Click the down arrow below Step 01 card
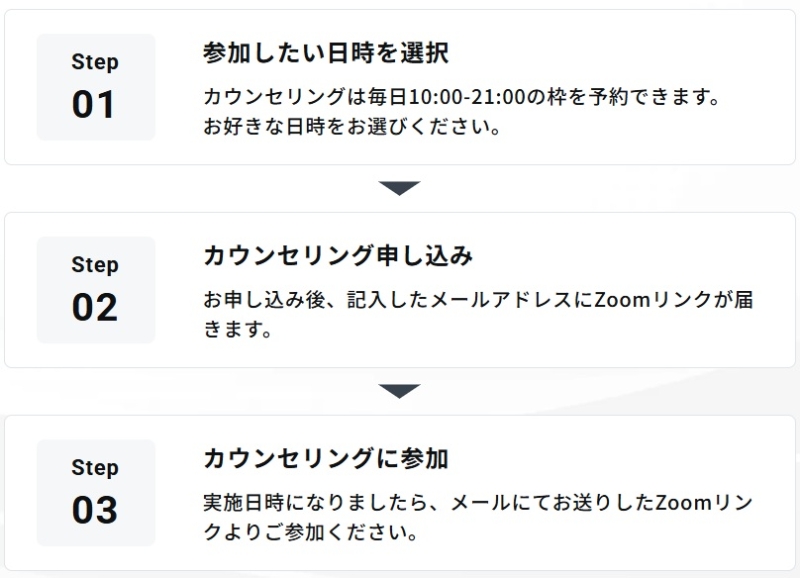Viewport: 800px width, 578px height. pyautogui.click(x=400, y=188)
